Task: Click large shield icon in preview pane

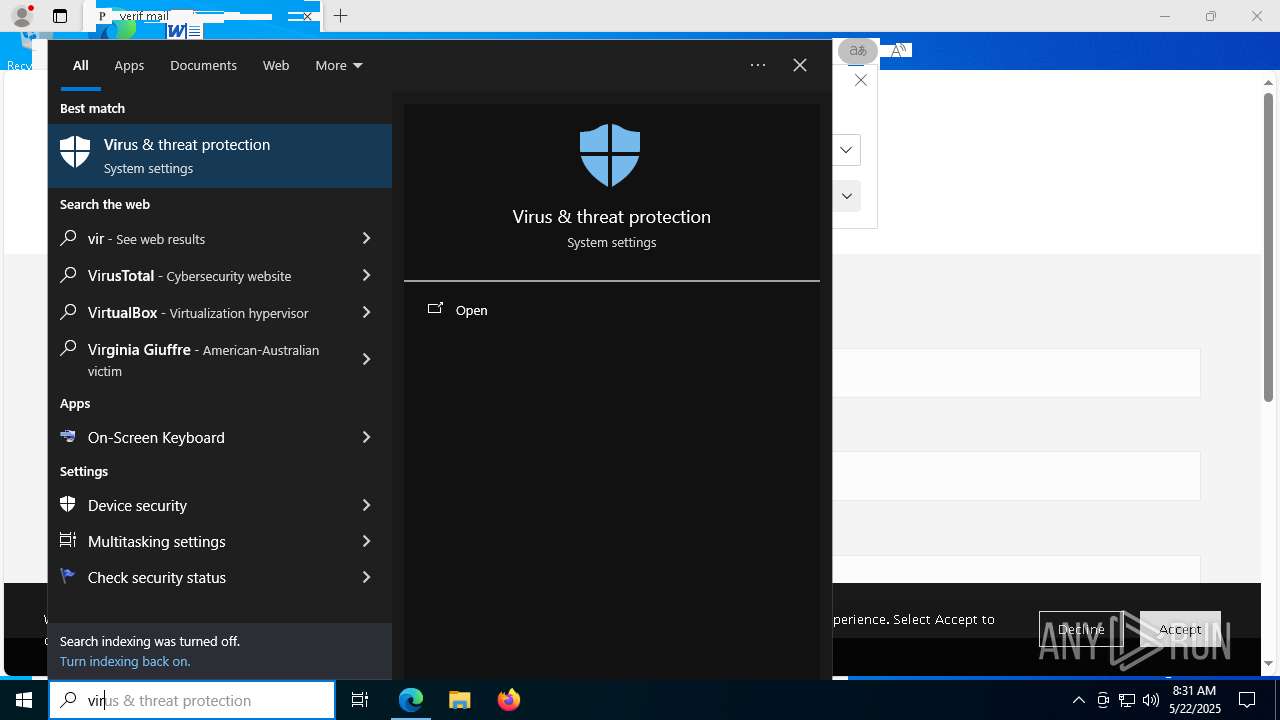Action: coord(610,155)
